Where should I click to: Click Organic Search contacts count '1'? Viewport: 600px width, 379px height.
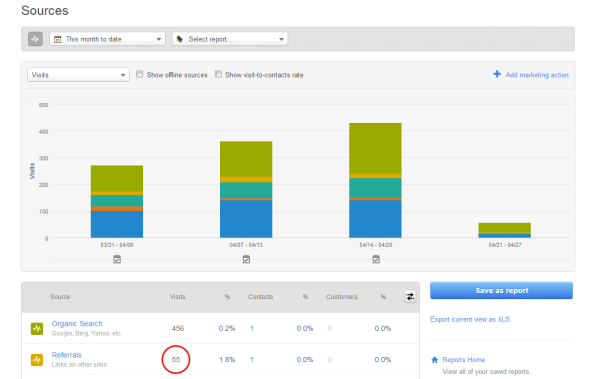coord(252,328)
